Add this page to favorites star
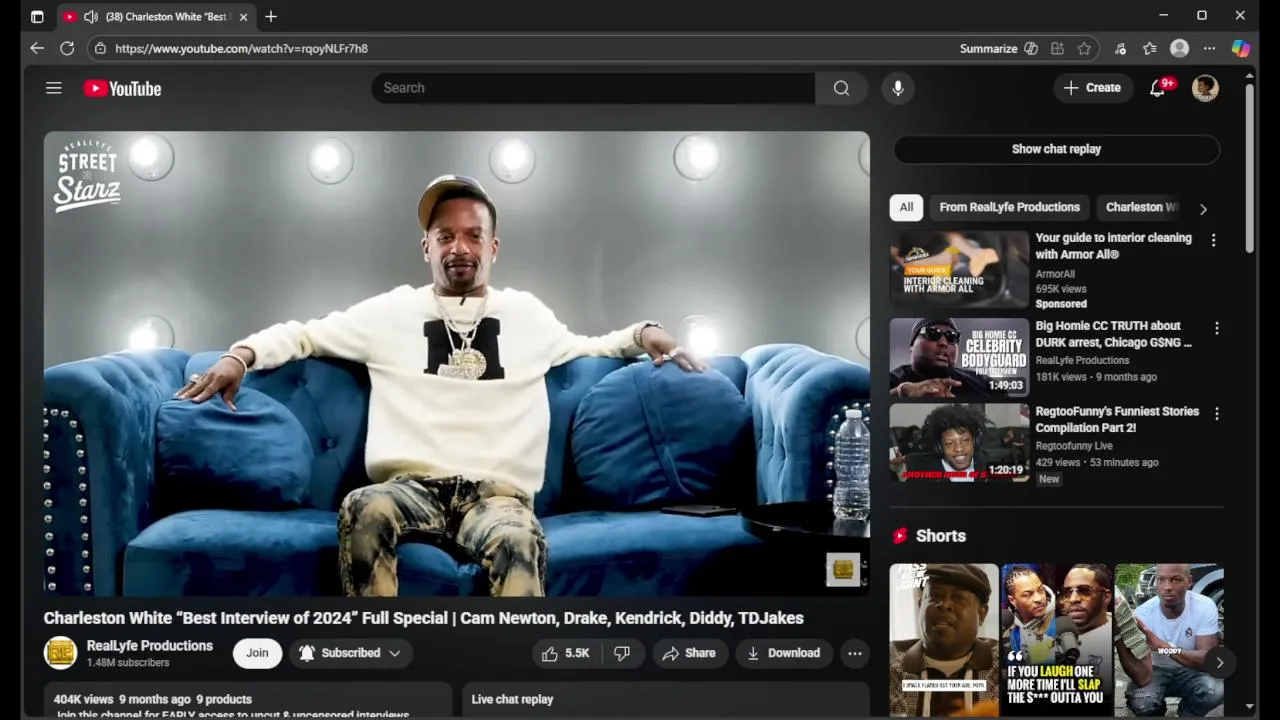1280x720 pixels. tap(1084, 48)
